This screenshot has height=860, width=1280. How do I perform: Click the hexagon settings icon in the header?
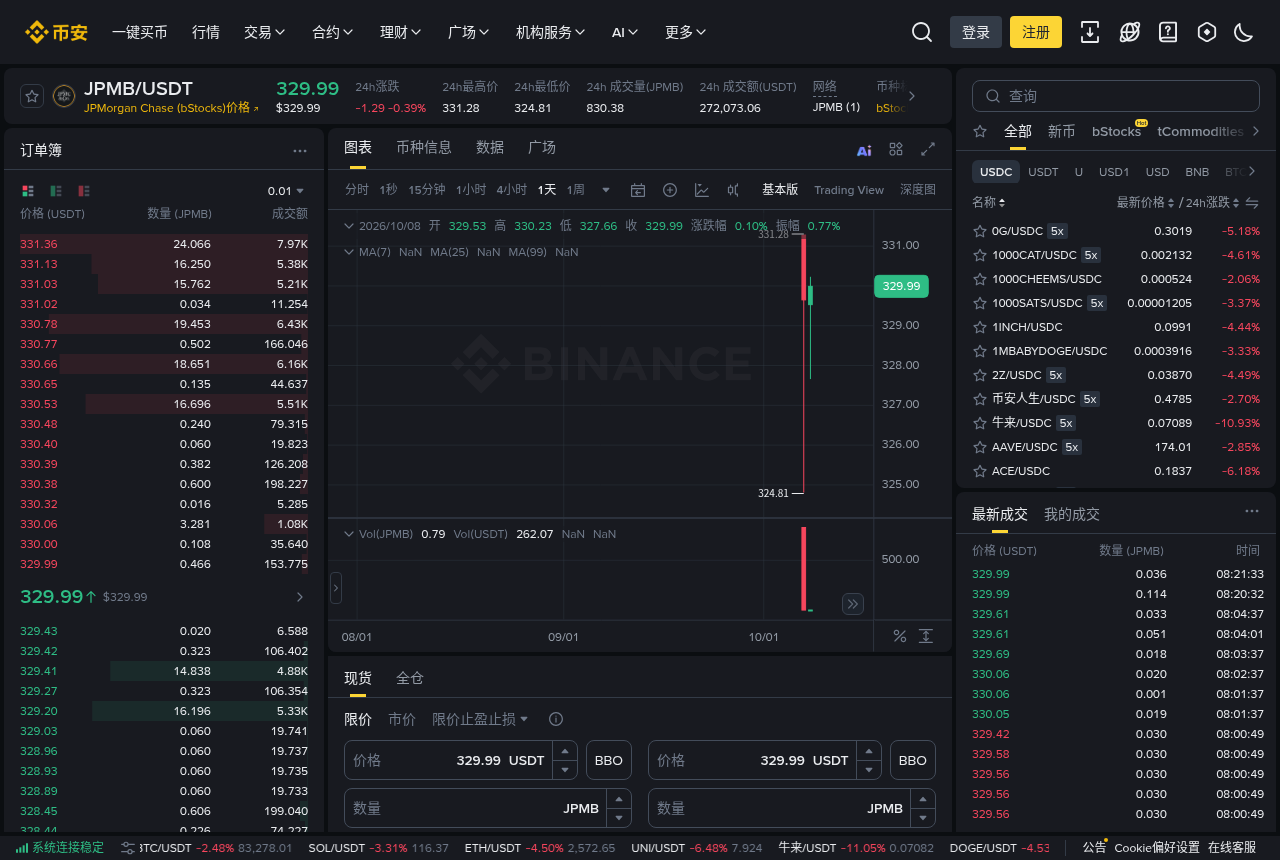[1207, 32]
